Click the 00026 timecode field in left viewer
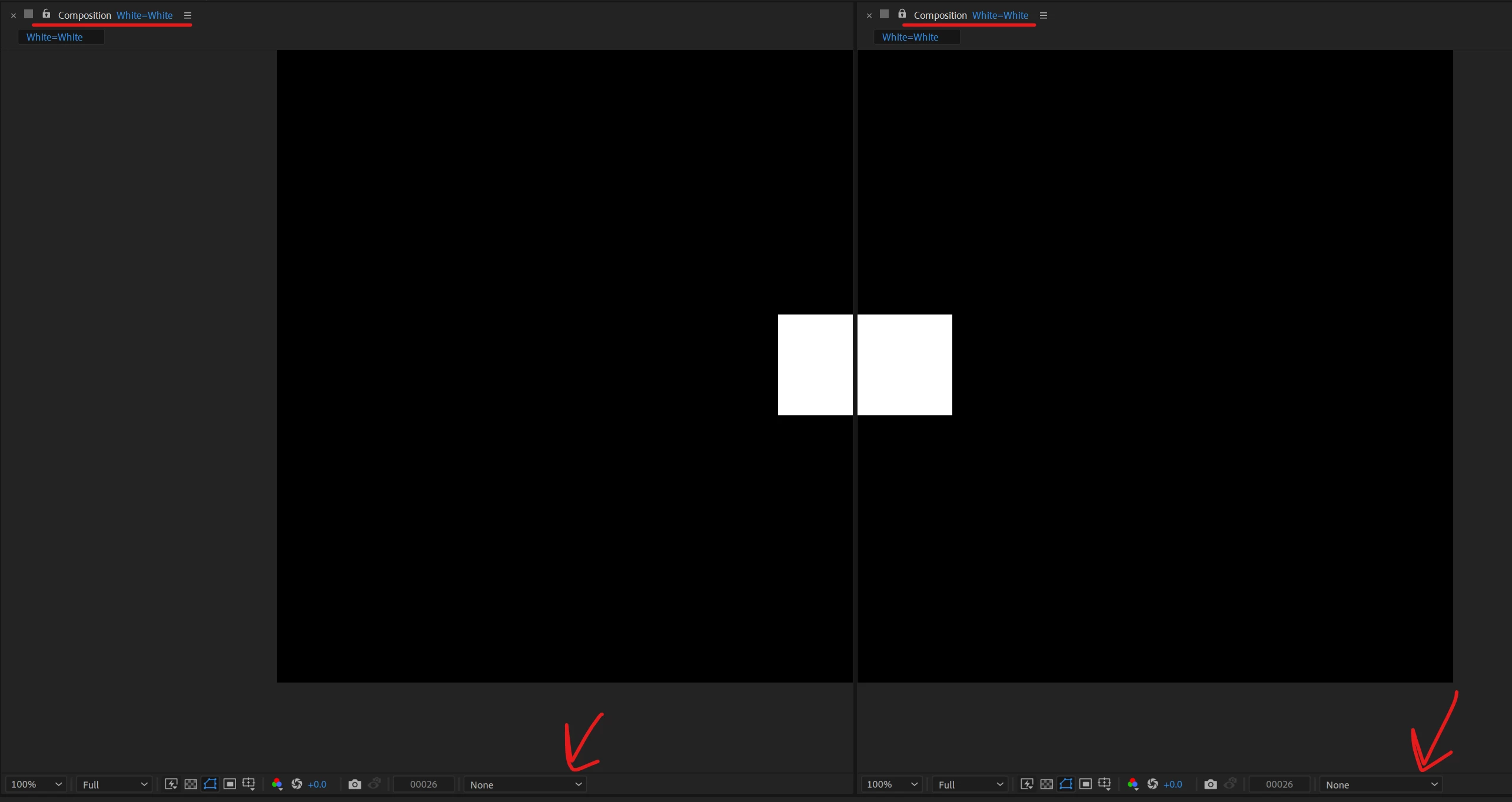The width and height of the screenshot is (1512, 802). tap(423, 784)
